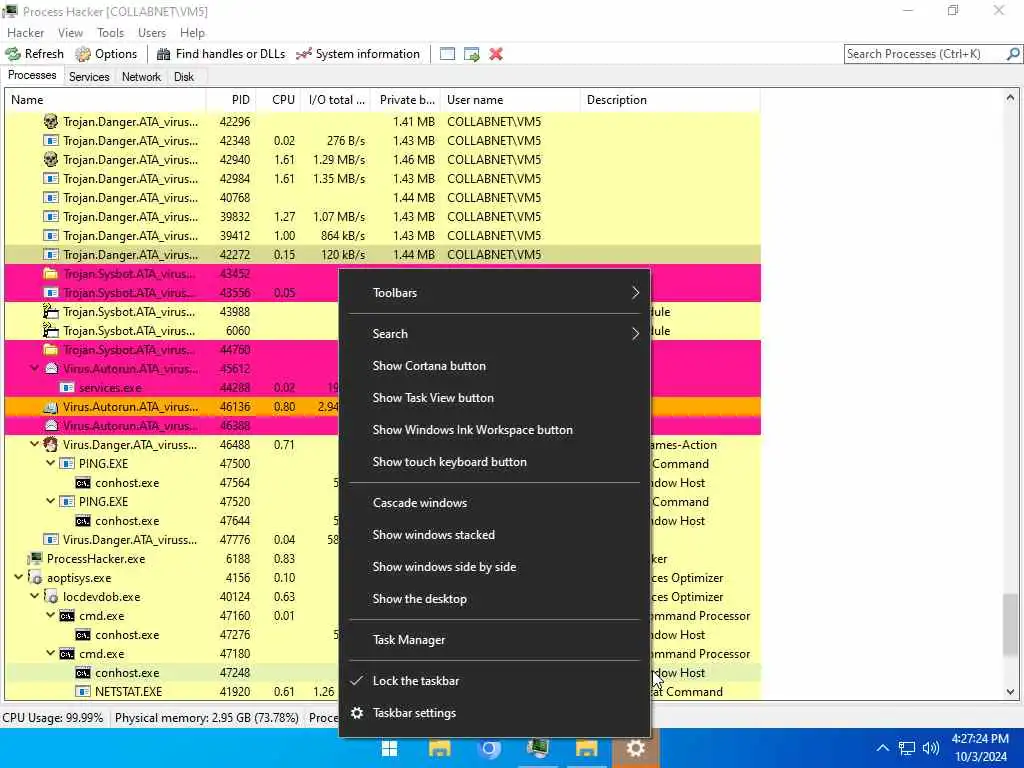
Task: Open the Windows Start button
Action: point(390,748)
